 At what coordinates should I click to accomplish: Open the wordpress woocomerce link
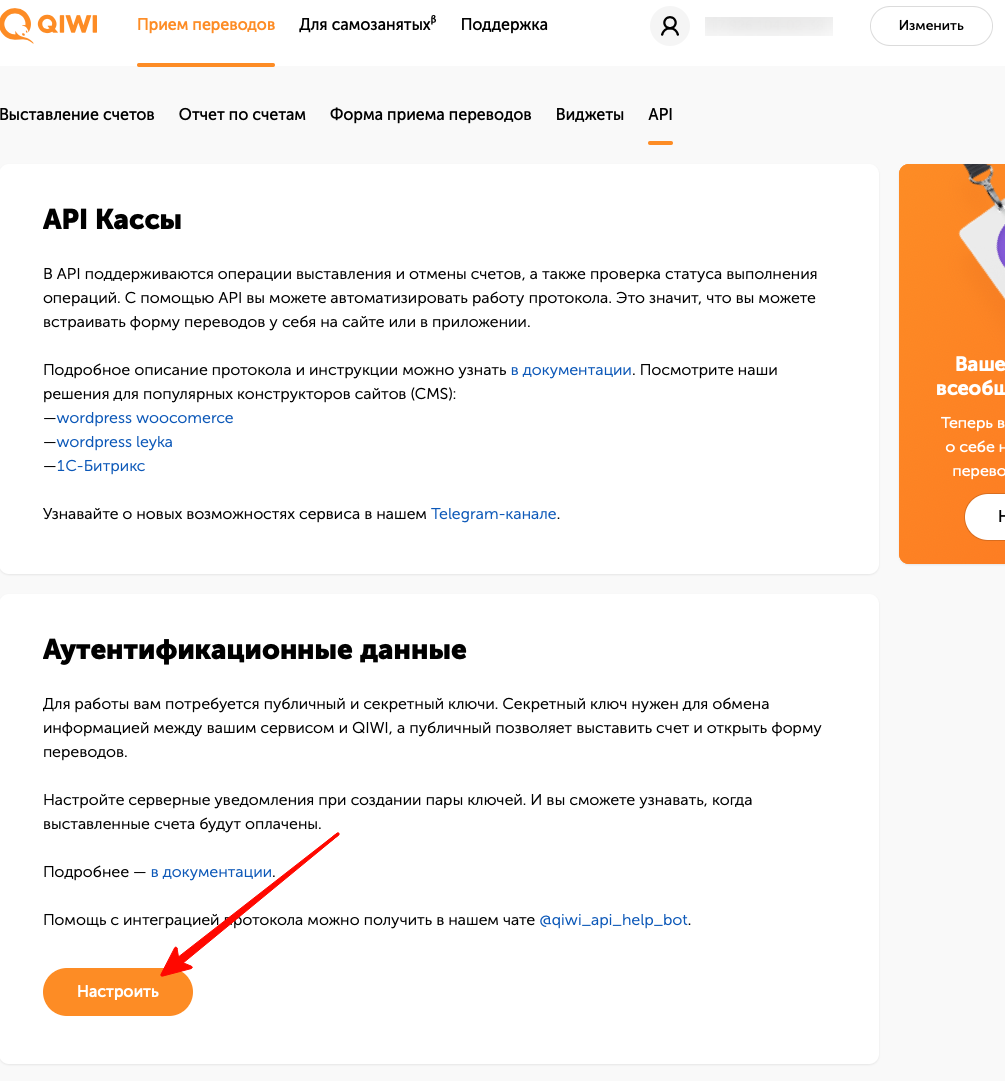pos(145,418)
